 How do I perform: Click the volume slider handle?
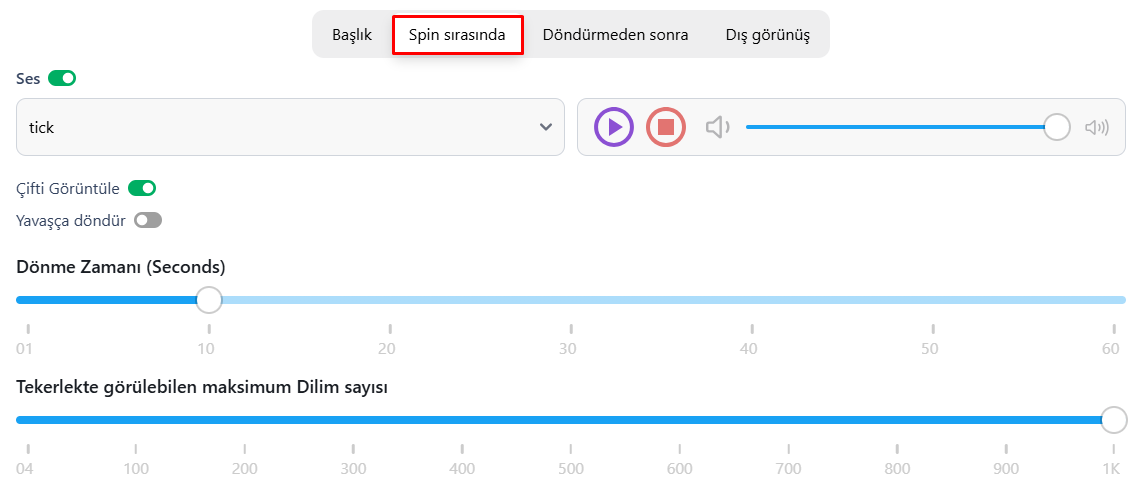click(1057, 127)
